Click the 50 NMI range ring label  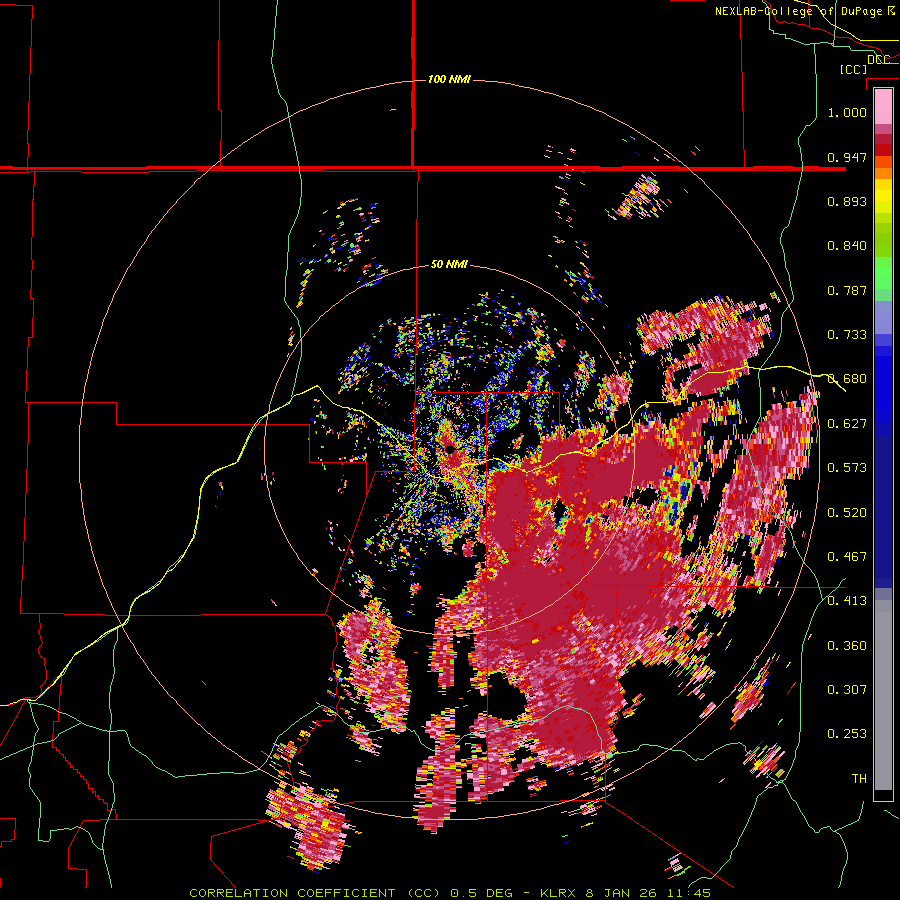tap(449, 265)
